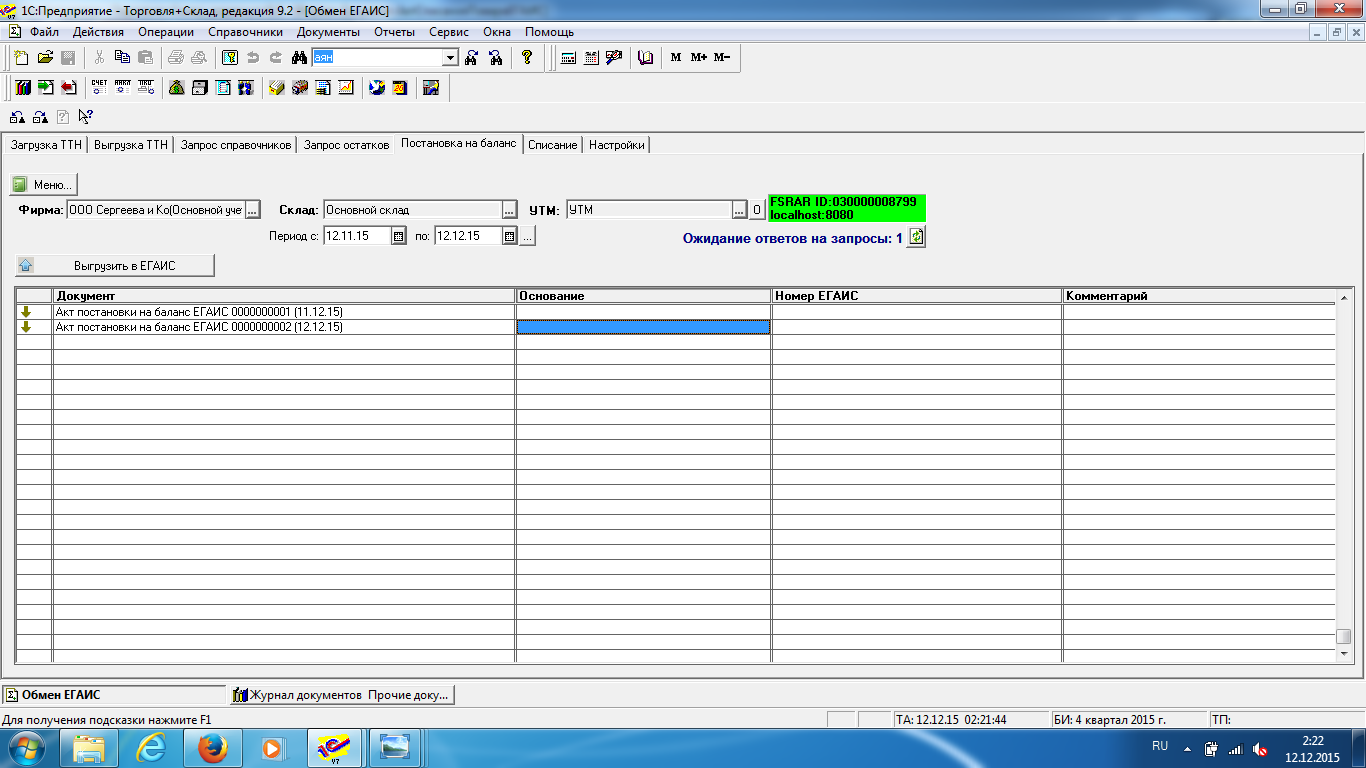Click the Find previous binoculars icon
The image size is (1366, 768).
tap(495, 58)
